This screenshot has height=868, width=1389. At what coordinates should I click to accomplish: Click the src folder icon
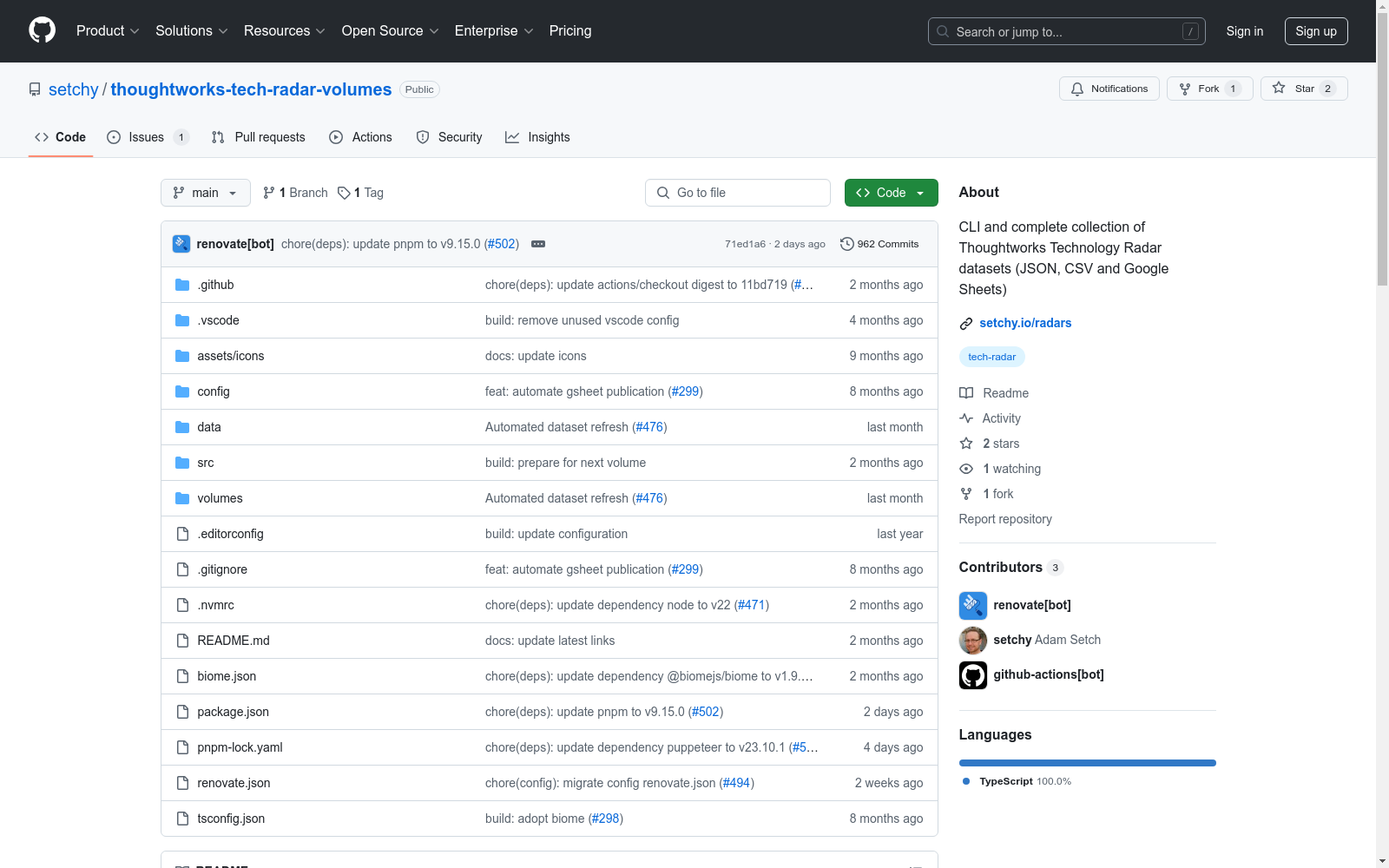coord(182,463)
